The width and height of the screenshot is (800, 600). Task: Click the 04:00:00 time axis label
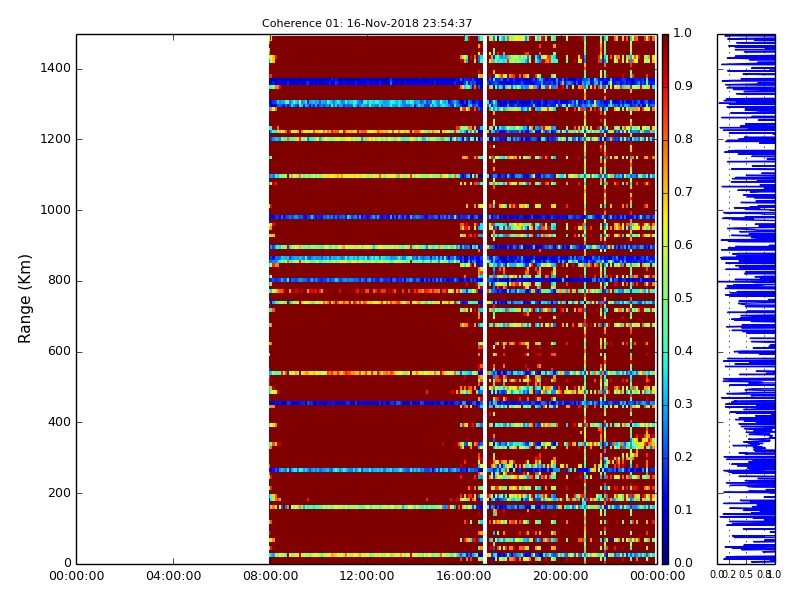(173, 576)
